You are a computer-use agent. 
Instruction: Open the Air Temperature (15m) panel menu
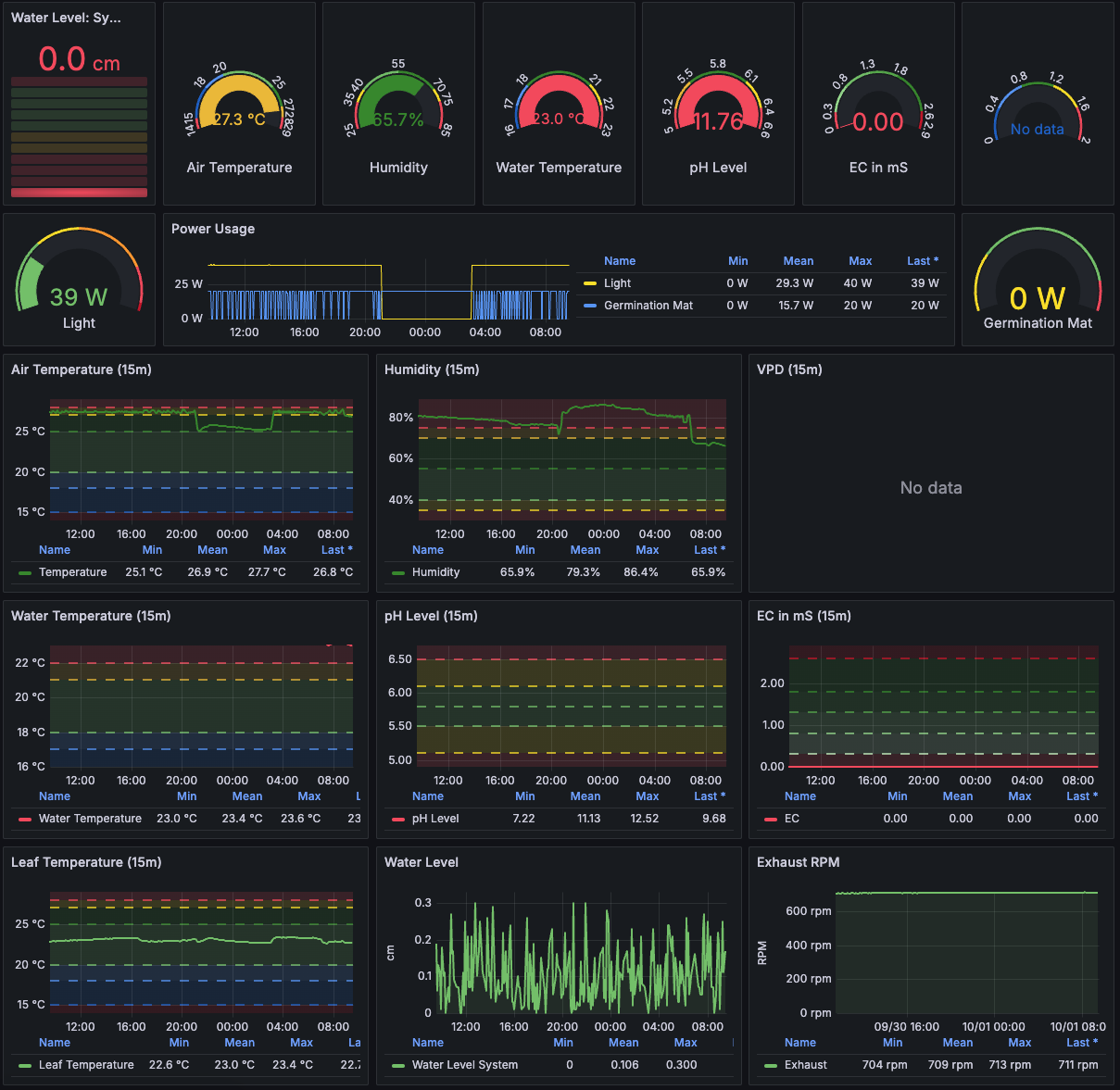coord(82,370)
